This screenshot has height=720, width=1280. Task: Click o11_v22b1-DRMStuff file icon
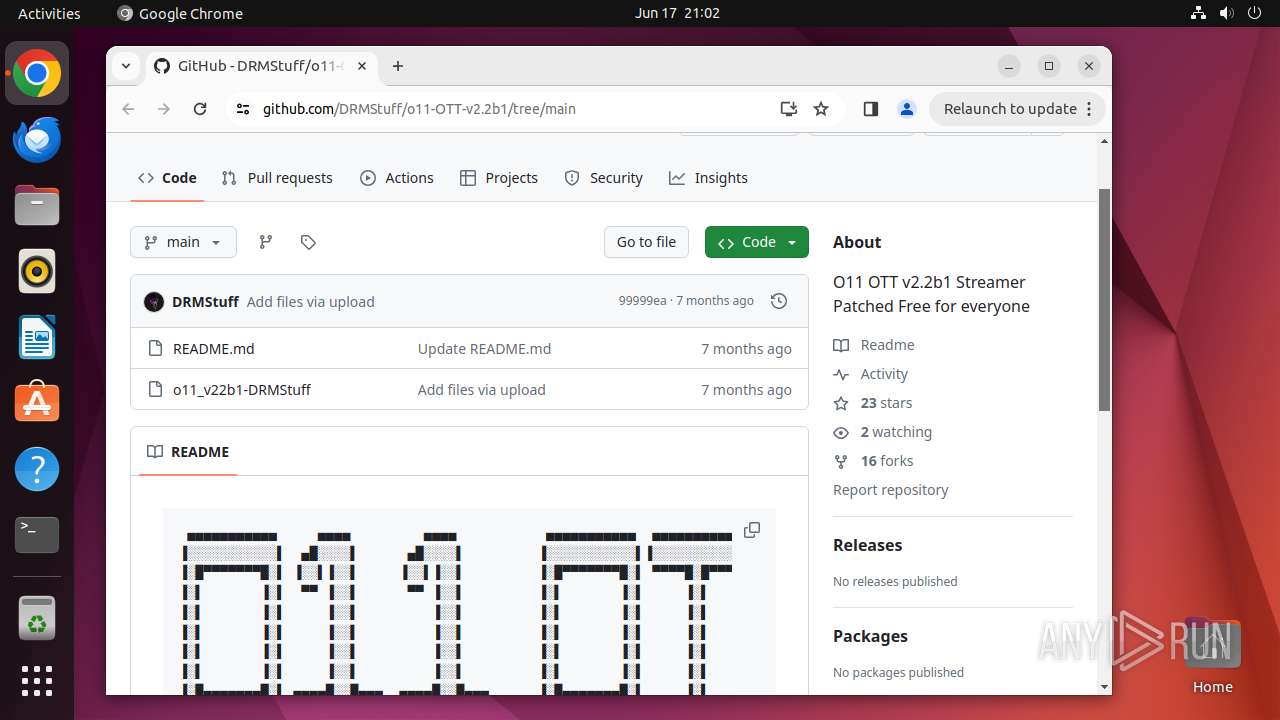click(155, 390)
